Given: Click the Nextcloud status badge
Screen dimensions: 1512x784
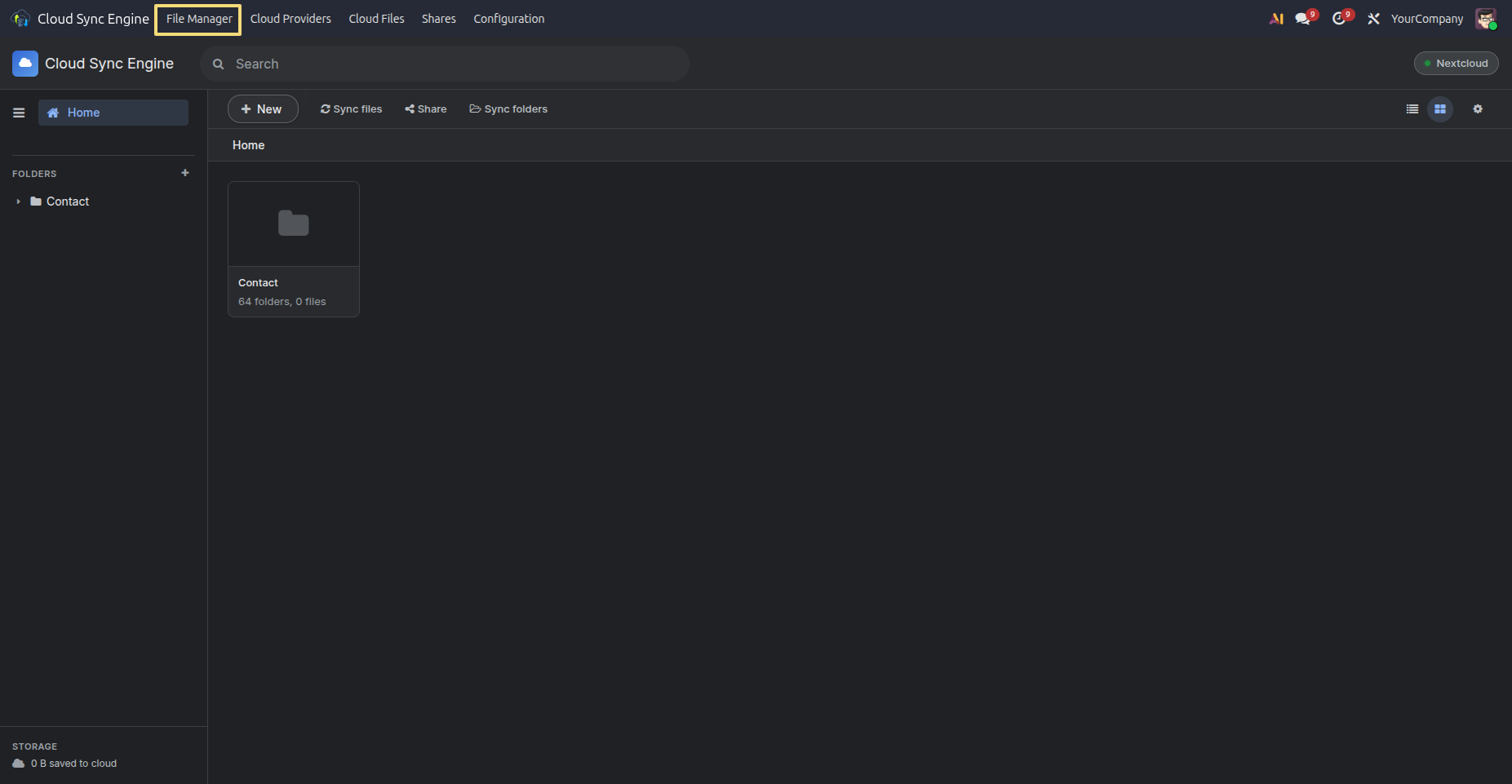Looking at the screenshot, I should [x=1456, y=64].
